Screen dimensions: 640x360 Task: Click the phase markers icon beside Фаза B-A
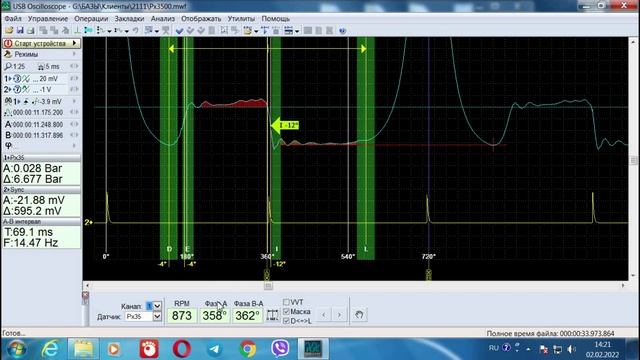[272, 315]
